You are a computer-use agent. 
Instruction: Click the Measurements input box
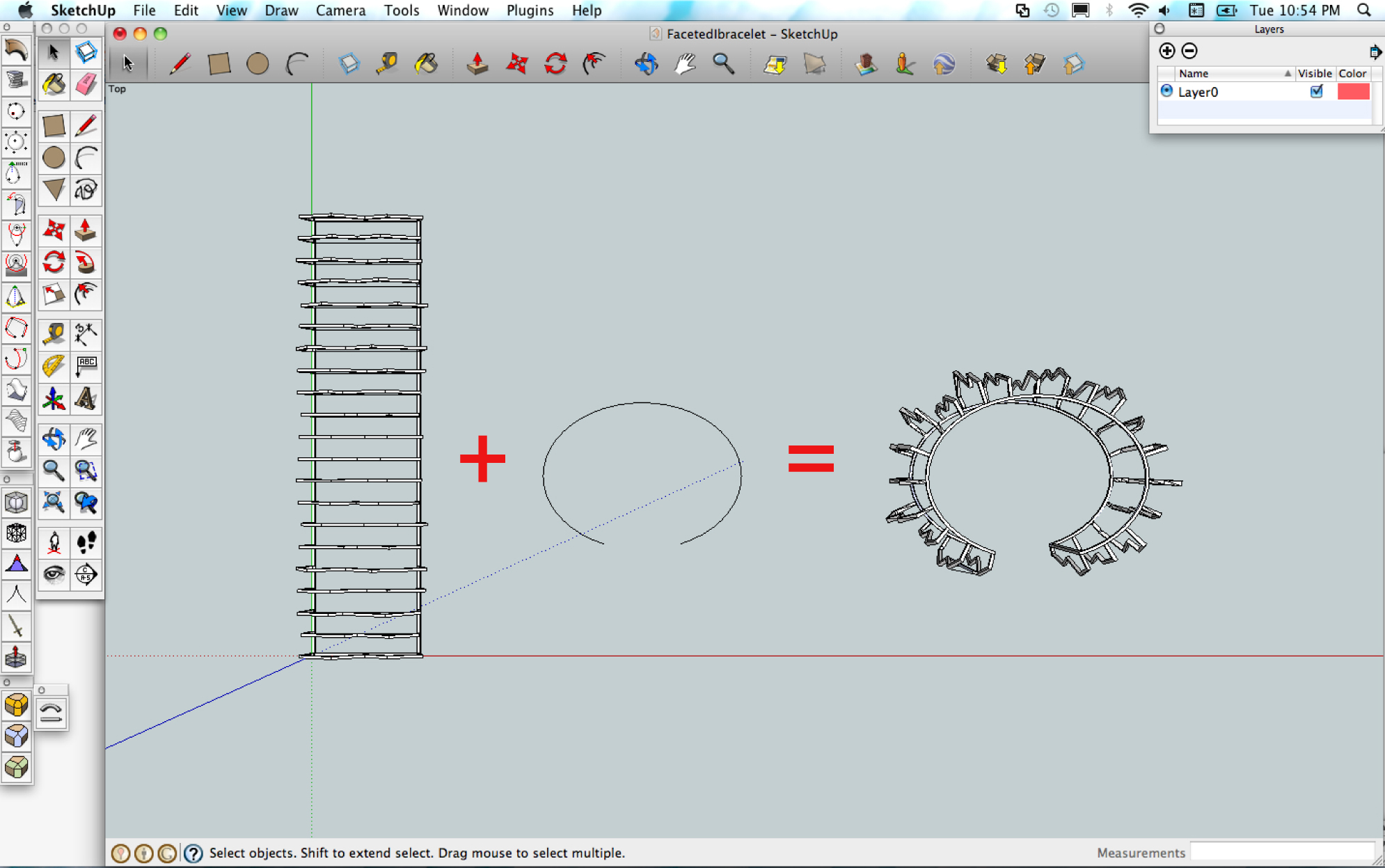tap(1283, 852)
